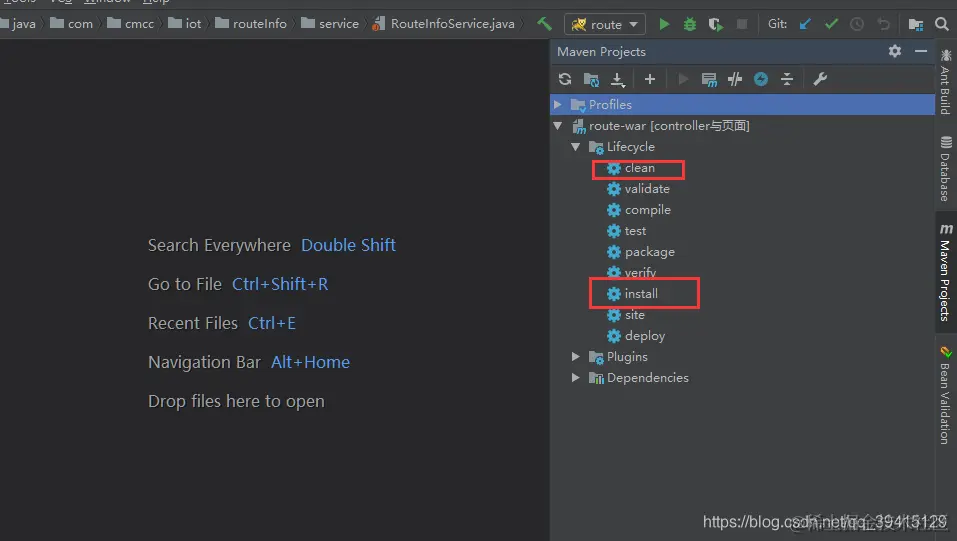Click the routeInfo breadcrumb folder
957x541 pixels.
tap(251, 24)
